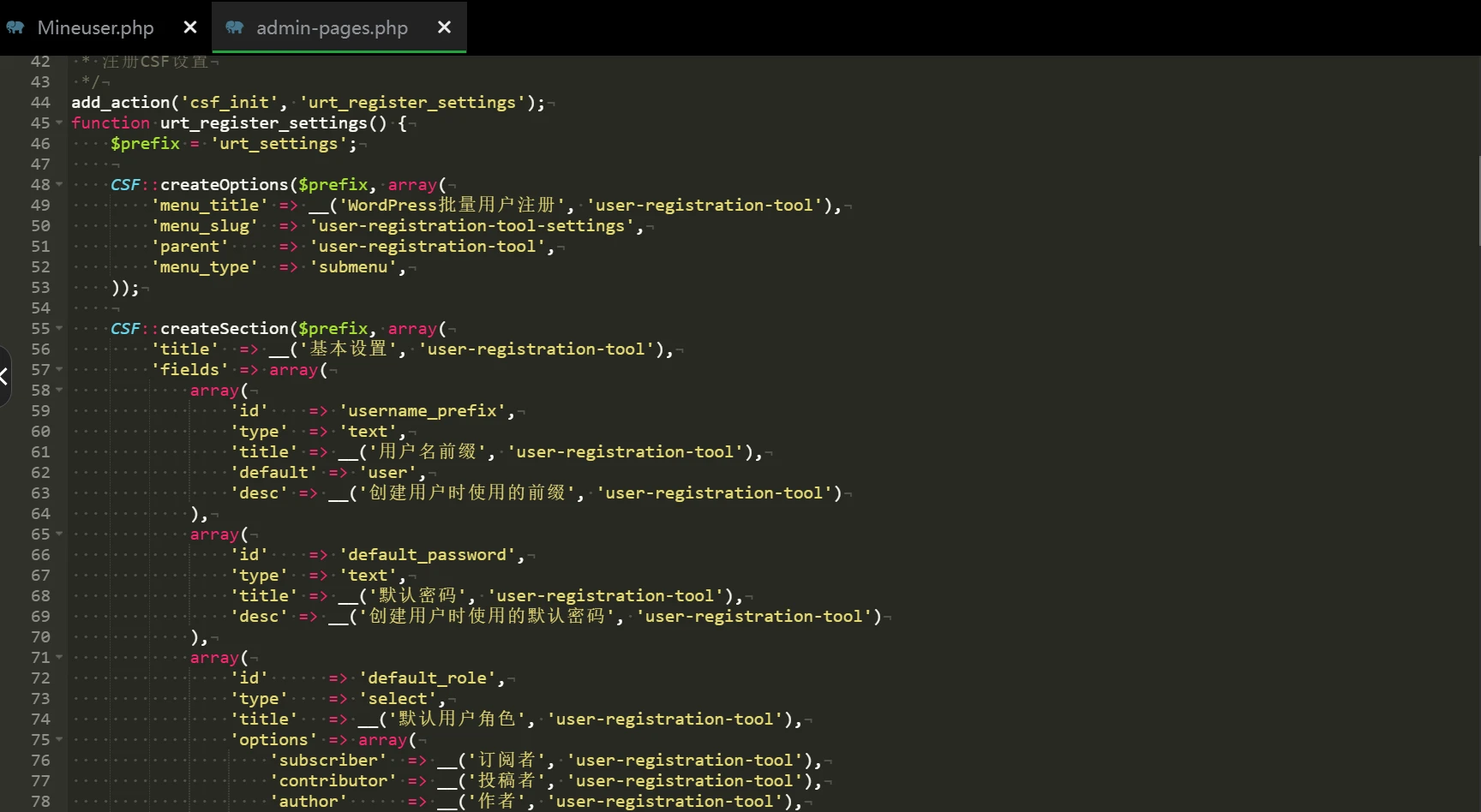Place cursor on the 'subscriber' option key
The width and height of the screenshot is (1481, 812).
[328, 761]
